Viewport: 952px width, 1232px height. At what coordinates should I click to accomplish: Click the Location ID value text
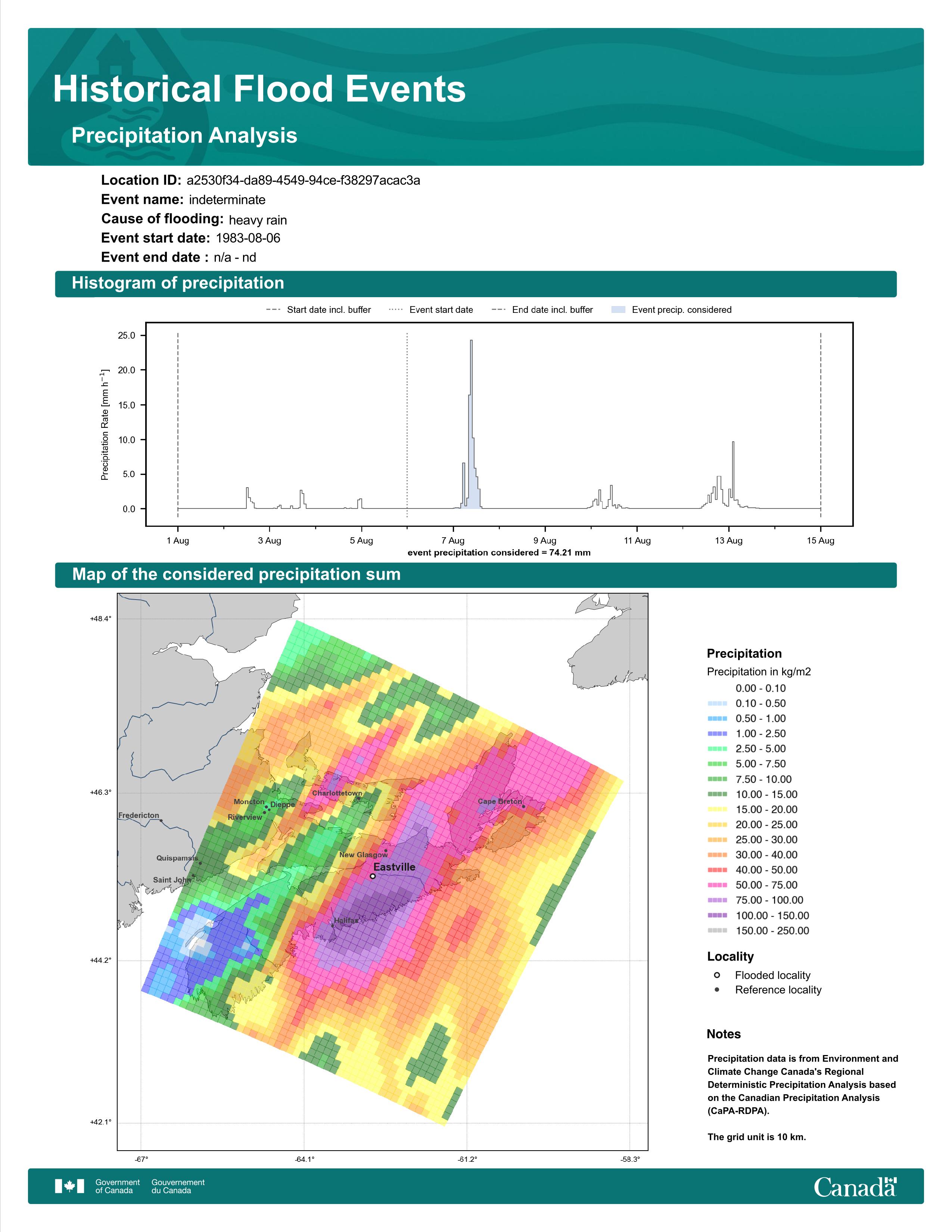(x=303, y=181)
